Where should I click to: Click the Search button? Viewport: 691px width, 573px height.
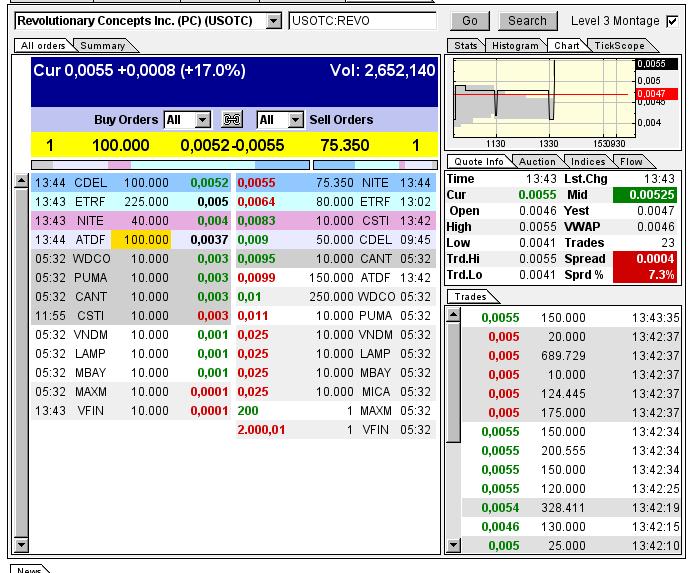click(528, 21)
